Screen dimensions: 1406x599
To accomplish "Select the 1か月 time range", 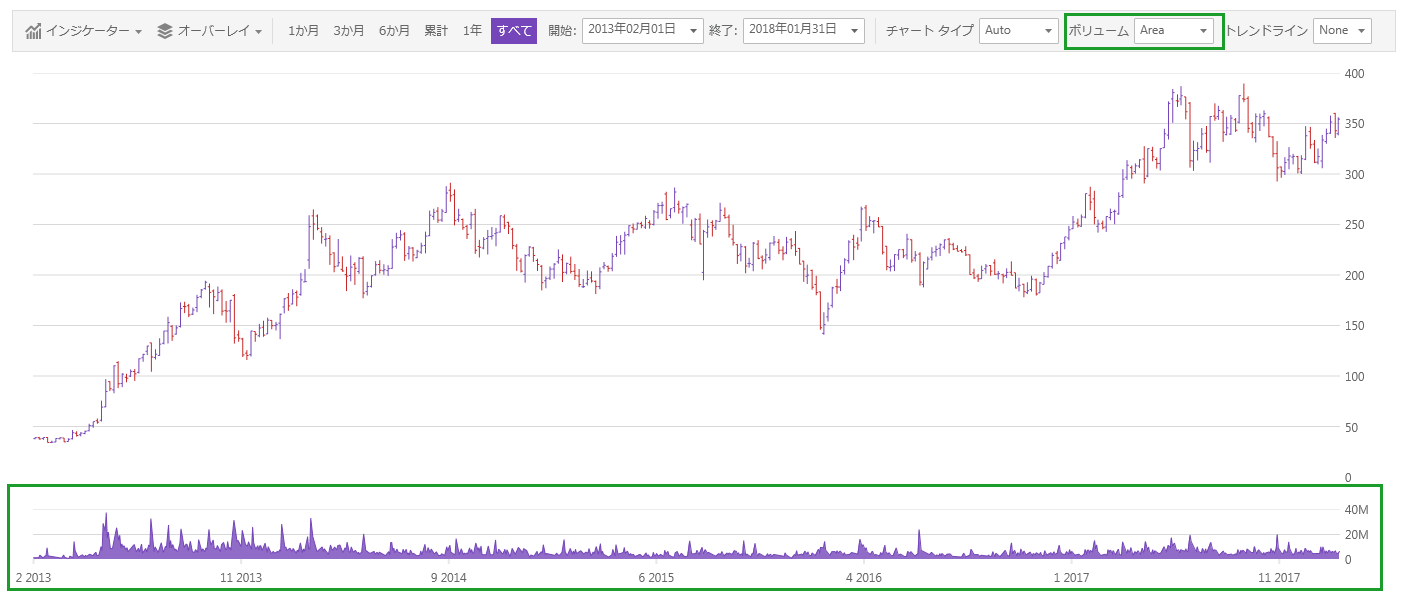I will [303, 30].
